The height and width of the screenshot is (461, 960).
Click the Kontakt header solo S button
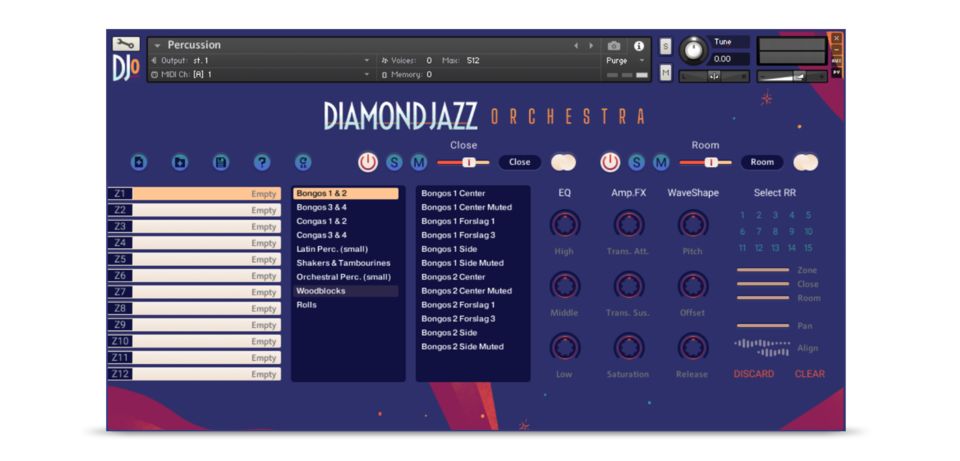pyautogui.click(x=666, y=46)
